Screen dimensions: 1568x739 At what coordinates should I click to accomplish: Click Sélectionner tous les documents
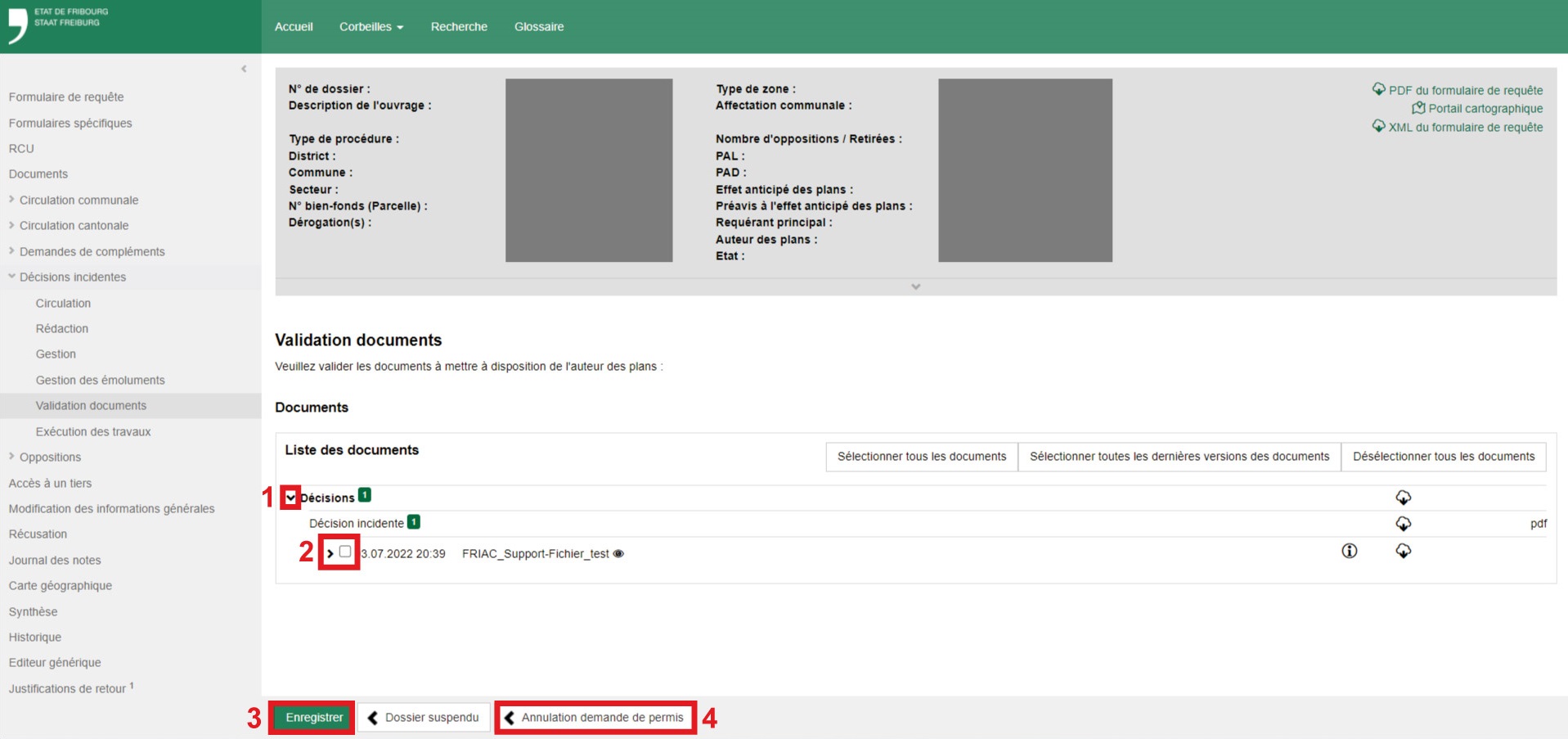(921, 457)
